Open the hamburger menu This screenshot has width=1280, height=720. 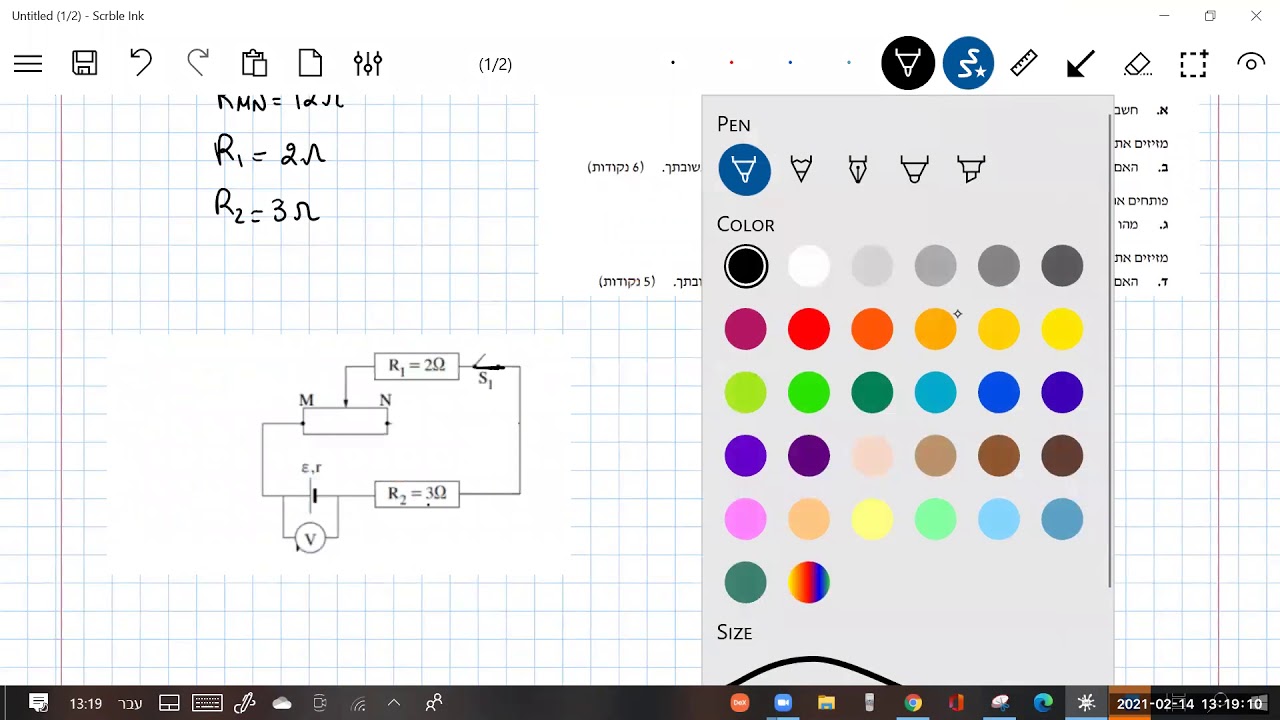[28, 64]
